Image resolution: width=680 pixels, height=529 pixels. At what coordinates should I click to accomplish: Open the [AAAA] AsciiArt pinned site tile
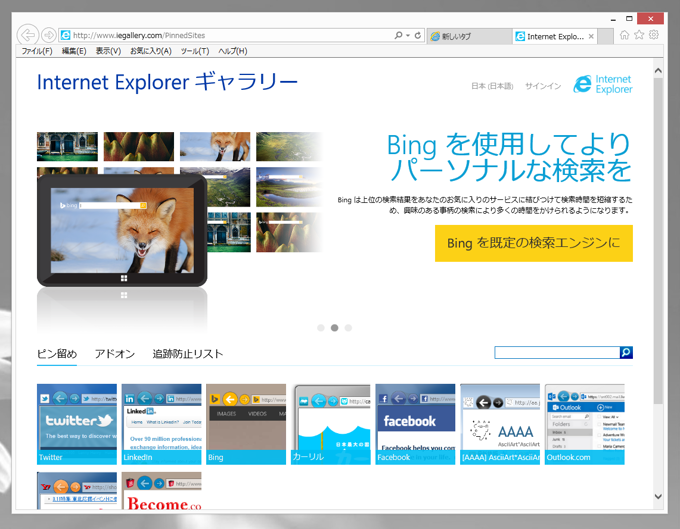pyautogui.click(x=500, y=424)
